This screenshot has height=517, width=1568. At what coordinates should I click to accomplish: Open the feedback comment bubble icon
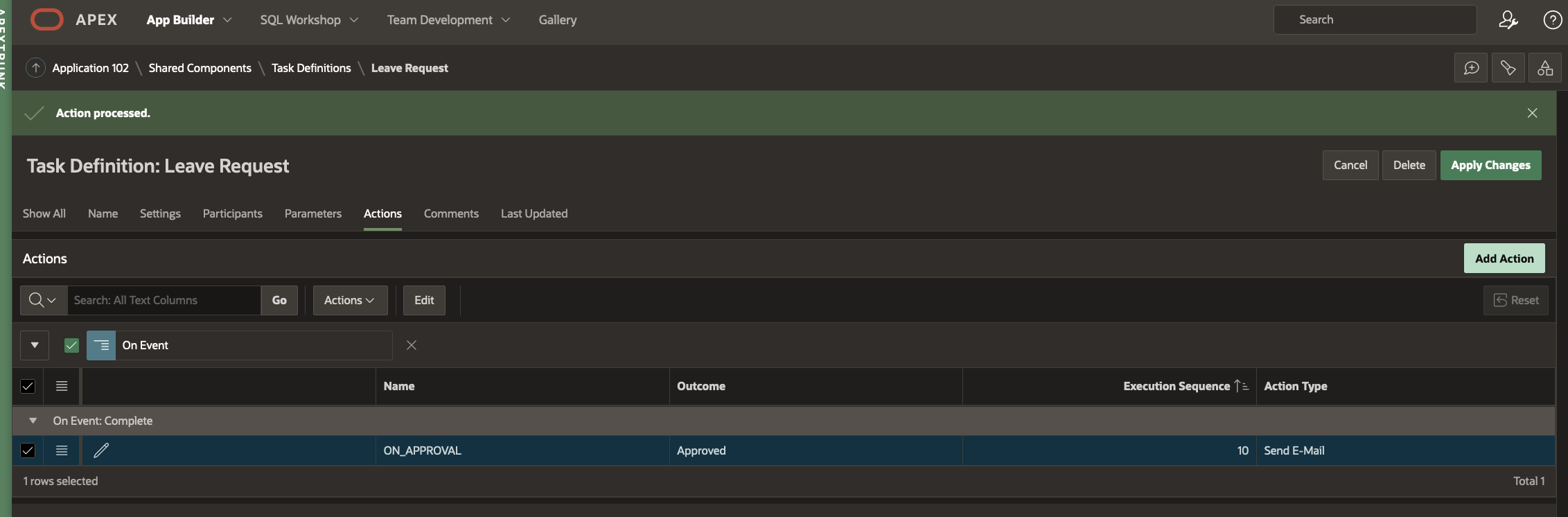[x=1471, y=68]
